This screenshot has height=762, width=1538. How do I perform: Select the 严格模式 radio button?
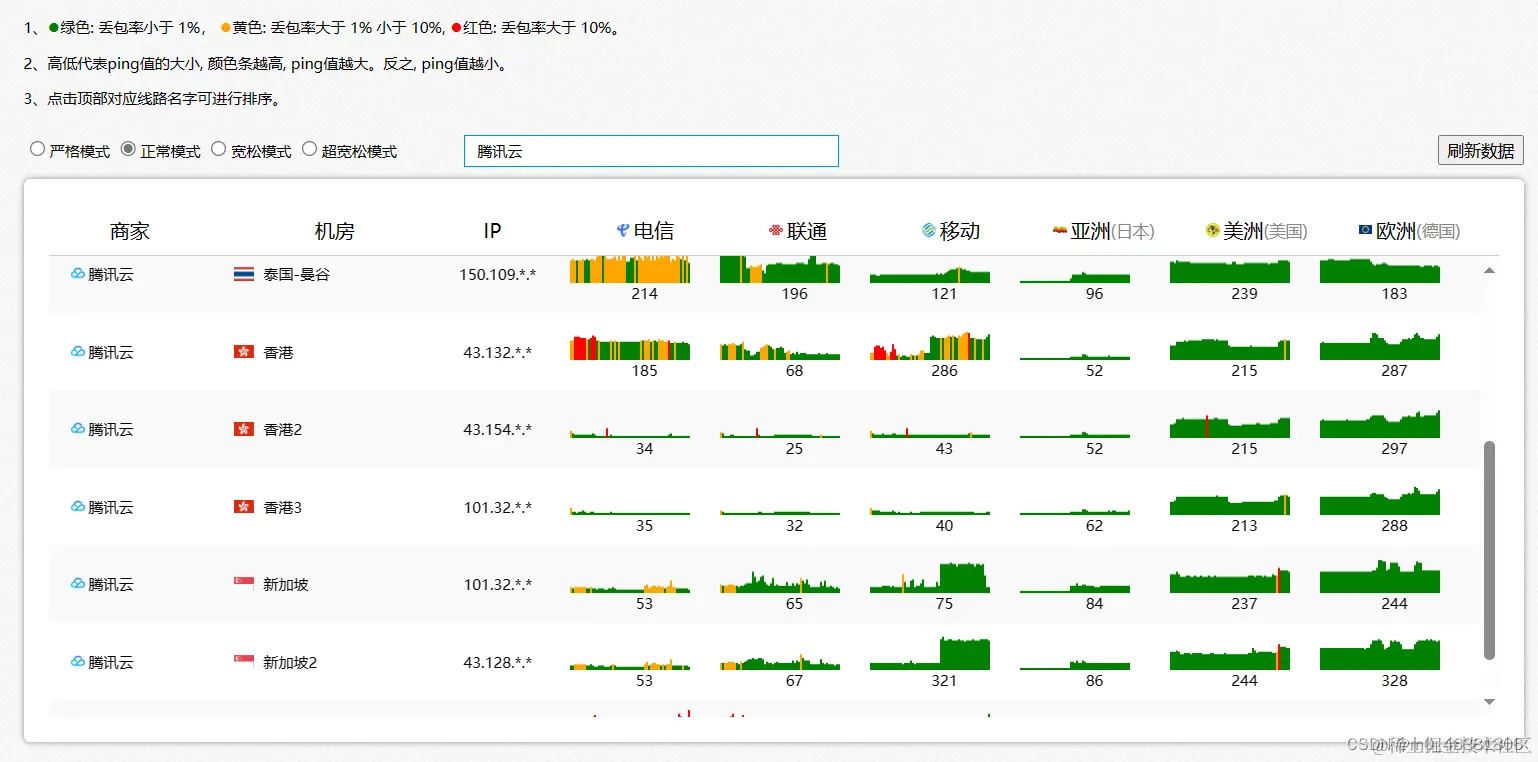click(38, 149)
